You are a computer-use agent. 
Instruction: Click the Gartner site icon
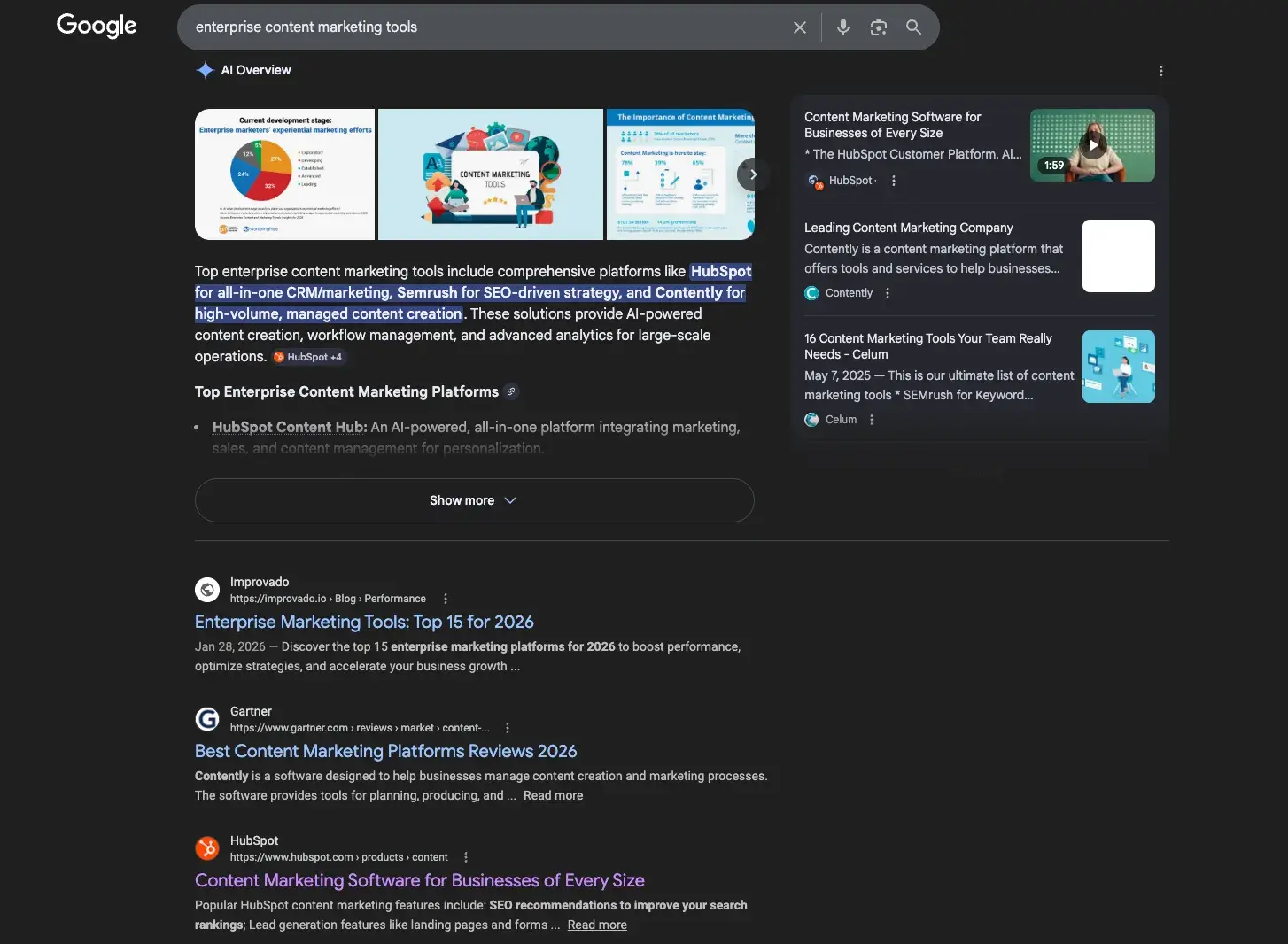coord(206,718)
